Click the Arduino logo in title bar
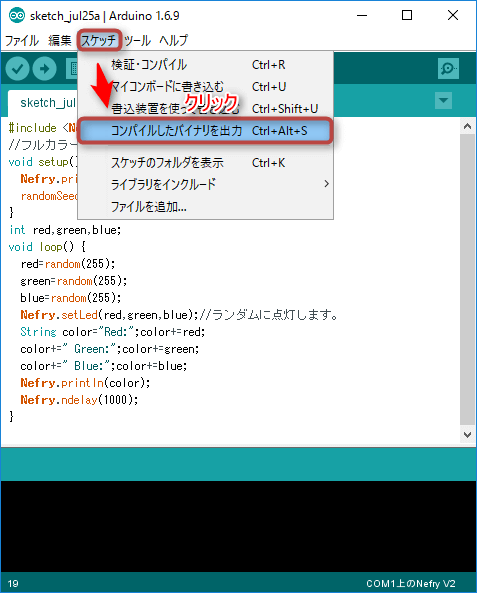 point(17,16)
